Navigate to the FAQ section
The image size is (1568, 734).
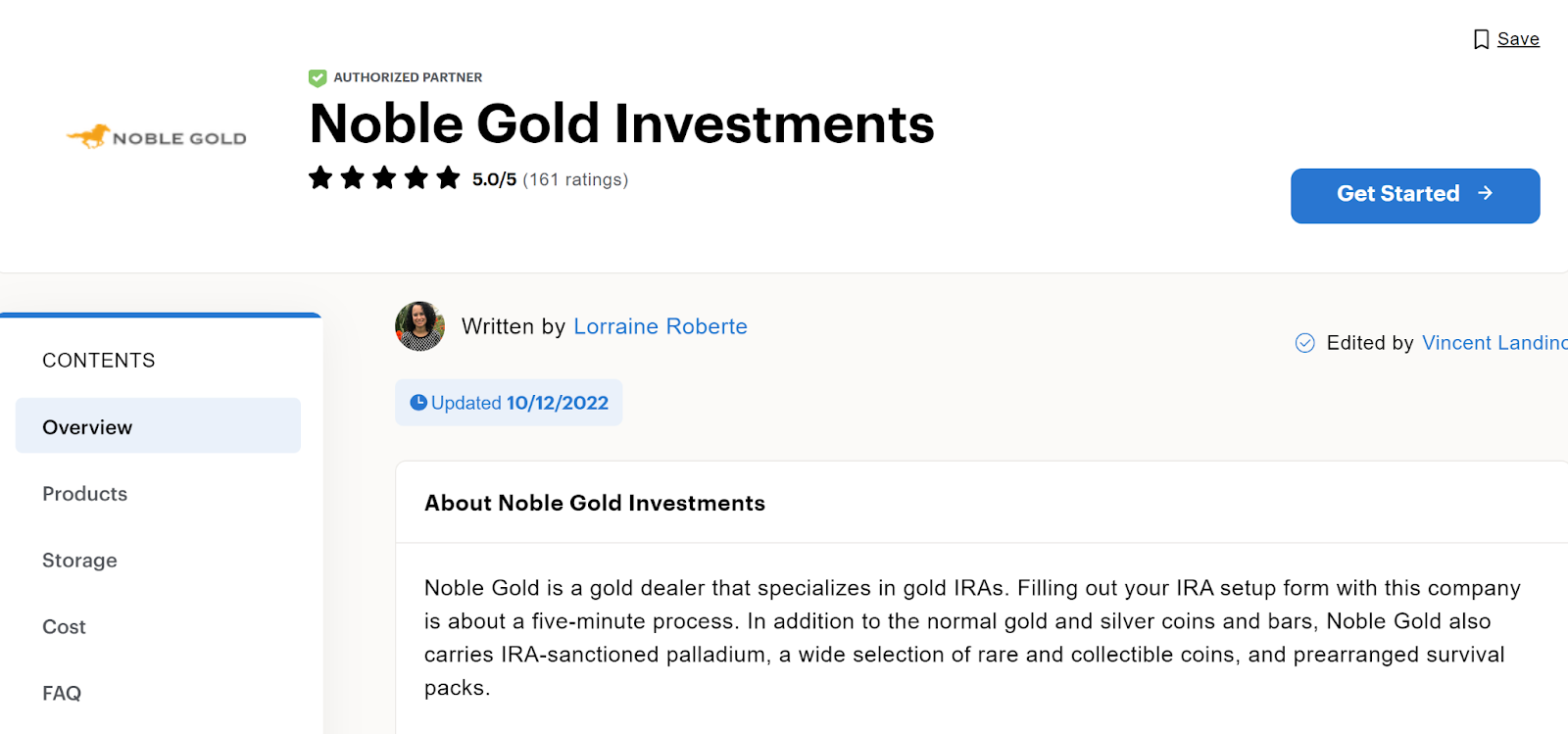point(62,694)
